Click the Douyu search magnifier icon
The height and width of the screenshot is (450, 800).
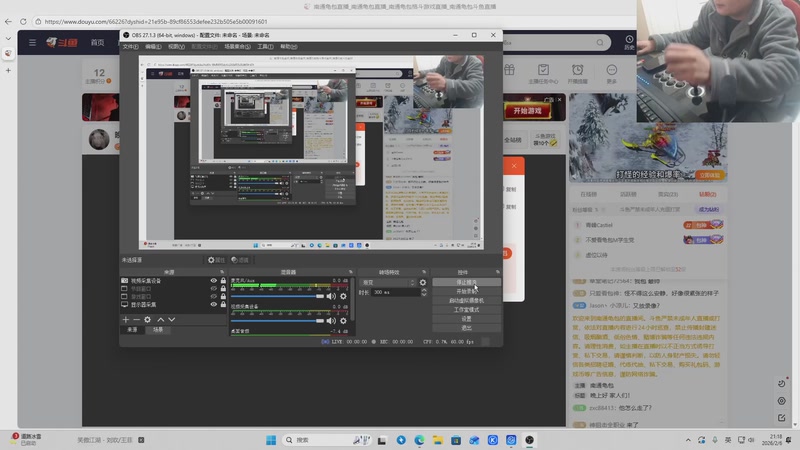[600, 43]
